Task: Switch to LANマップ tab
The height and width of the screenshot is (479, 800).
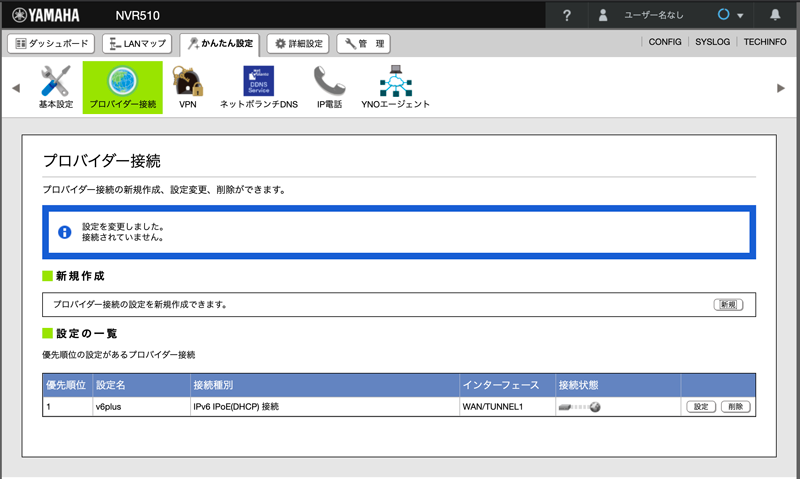Action: [137, 44]
